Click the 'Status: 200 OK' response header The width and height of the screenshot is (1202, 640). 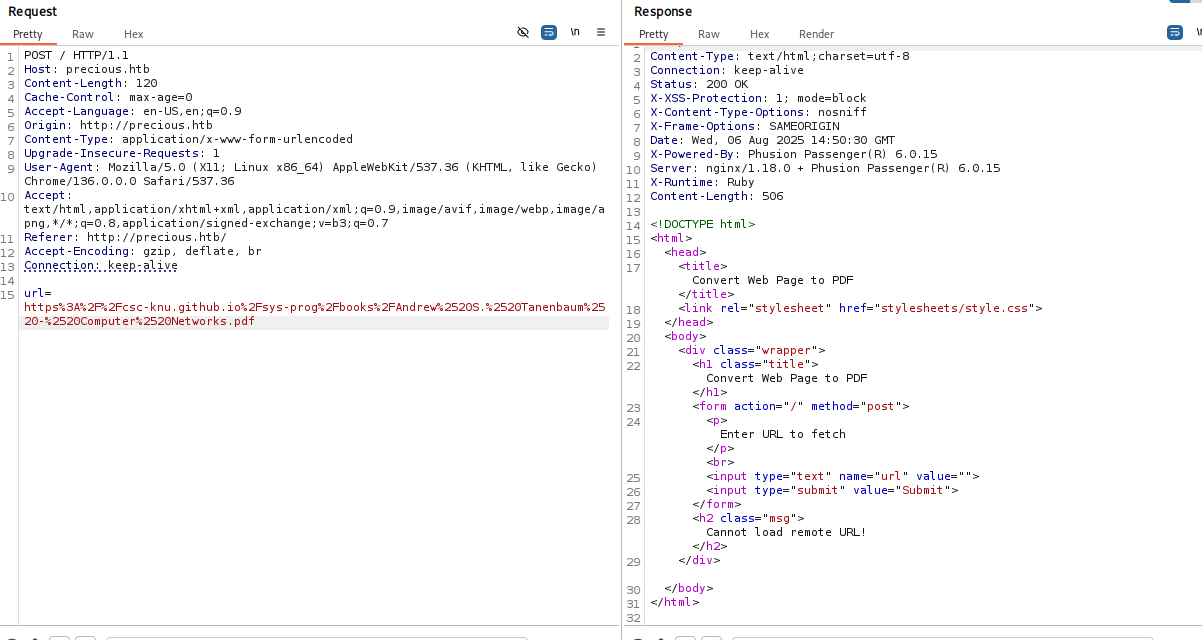point(699,84)
